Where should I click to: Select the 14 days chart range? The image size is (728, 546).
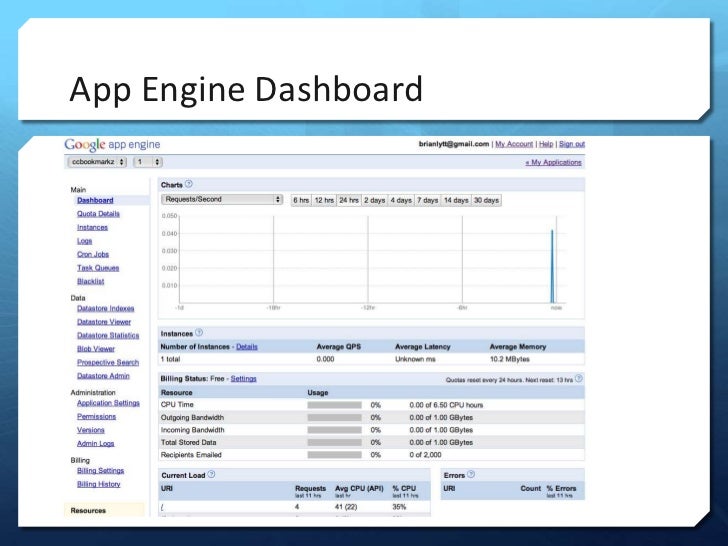click(x=456, y=200)
